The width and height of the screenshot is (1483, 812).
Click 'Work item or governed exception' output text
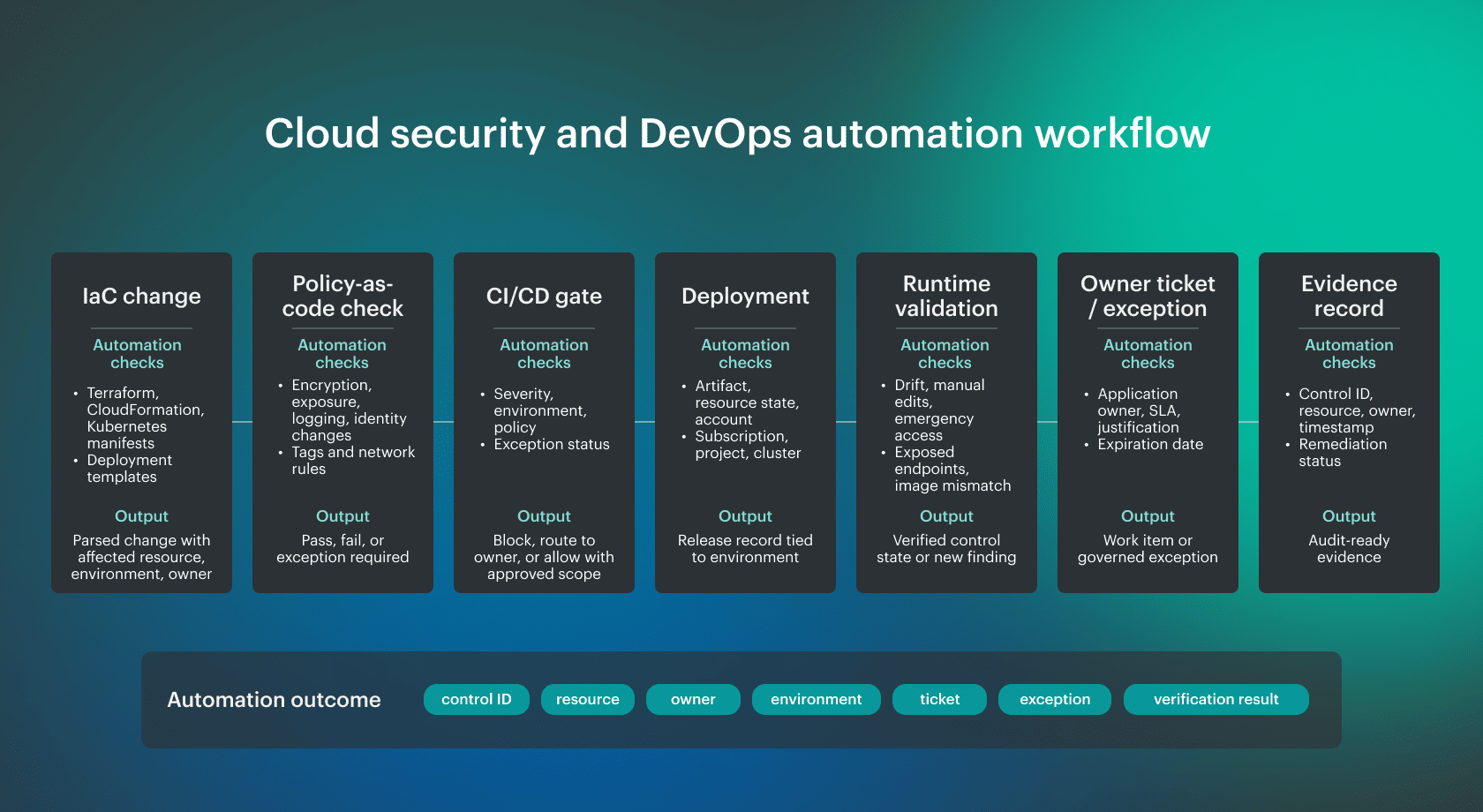pos(1148,549)
